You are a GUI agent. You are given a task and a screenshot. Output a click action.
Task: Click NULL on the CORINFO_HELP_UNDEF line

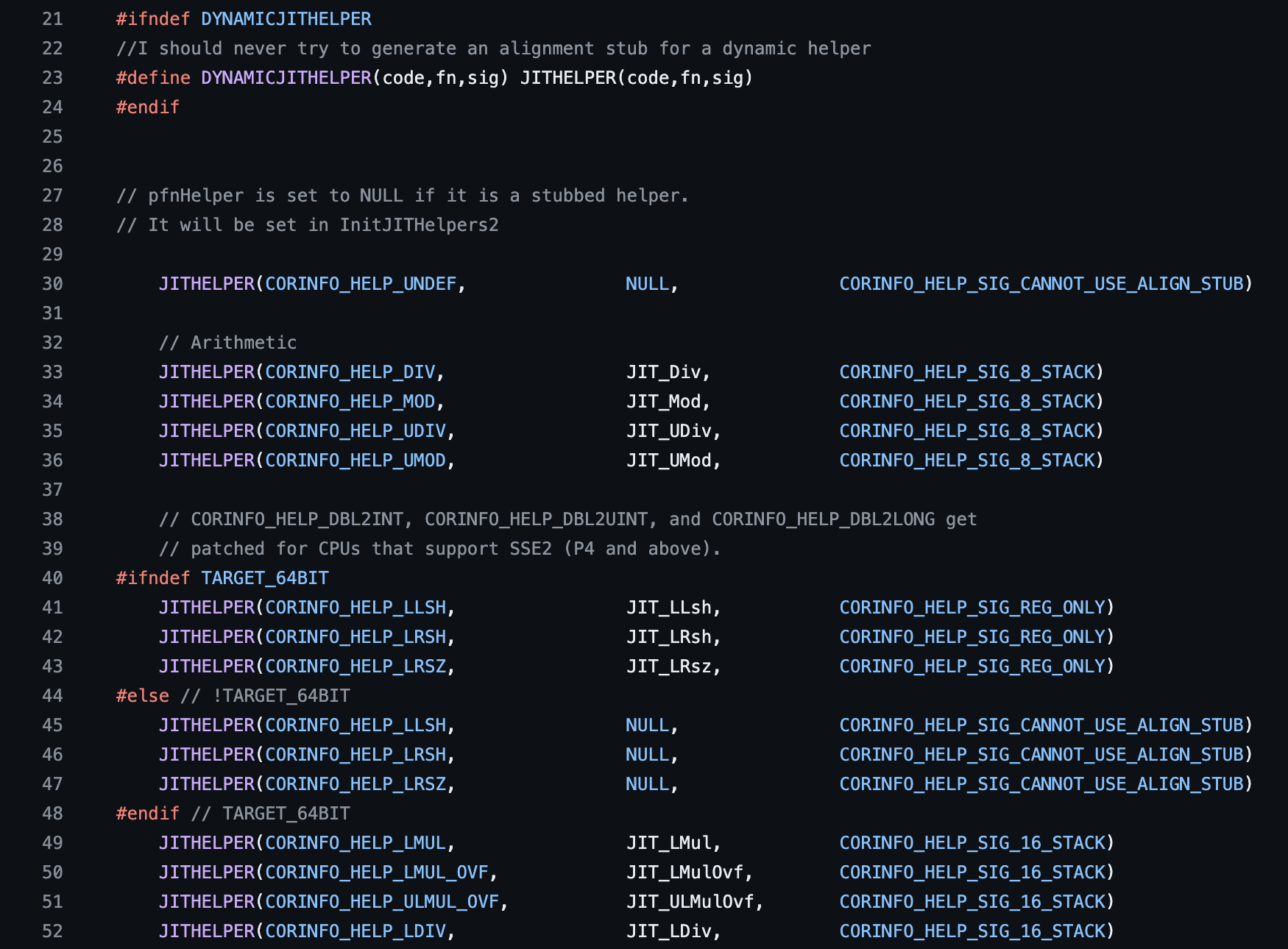point(647,284)
